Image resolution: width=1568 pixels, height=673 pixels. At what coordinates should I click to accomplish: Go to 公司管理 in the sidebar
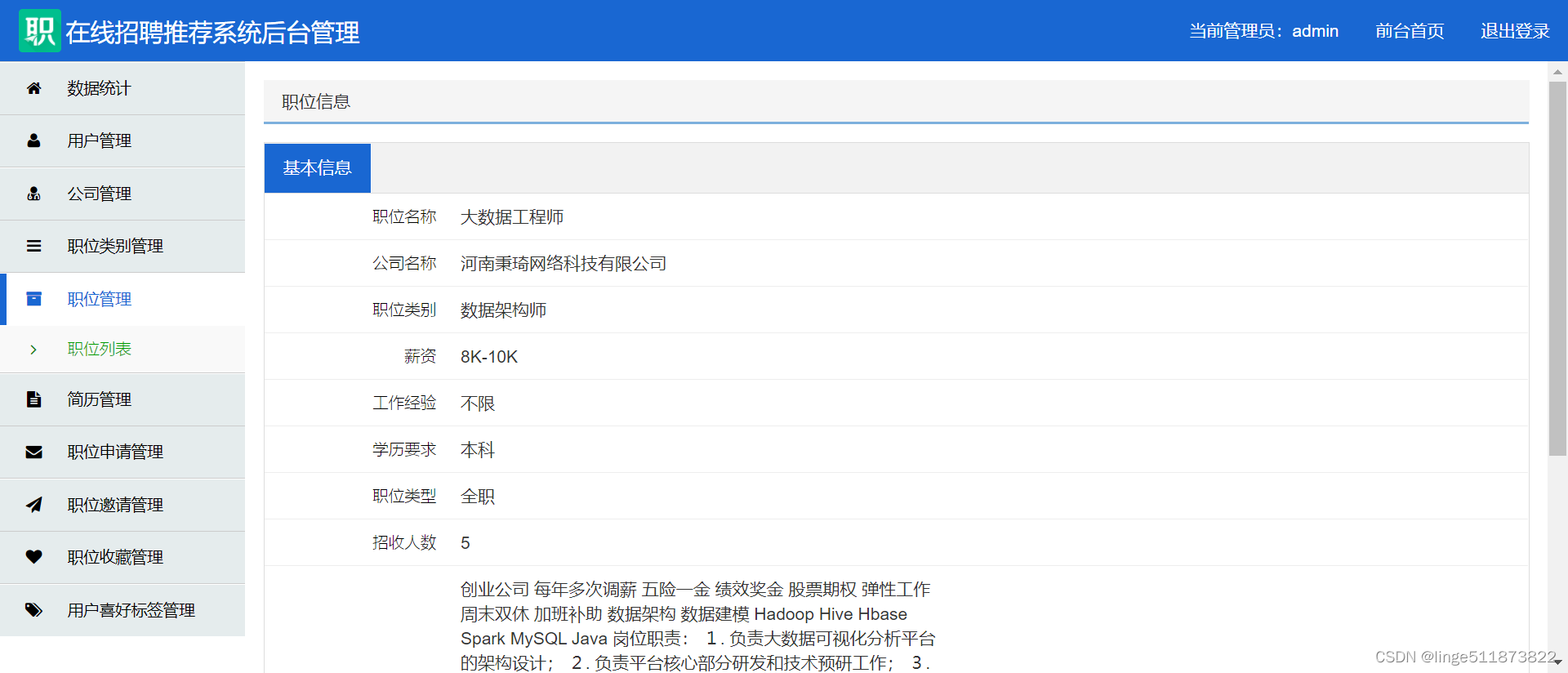[122, 194]
